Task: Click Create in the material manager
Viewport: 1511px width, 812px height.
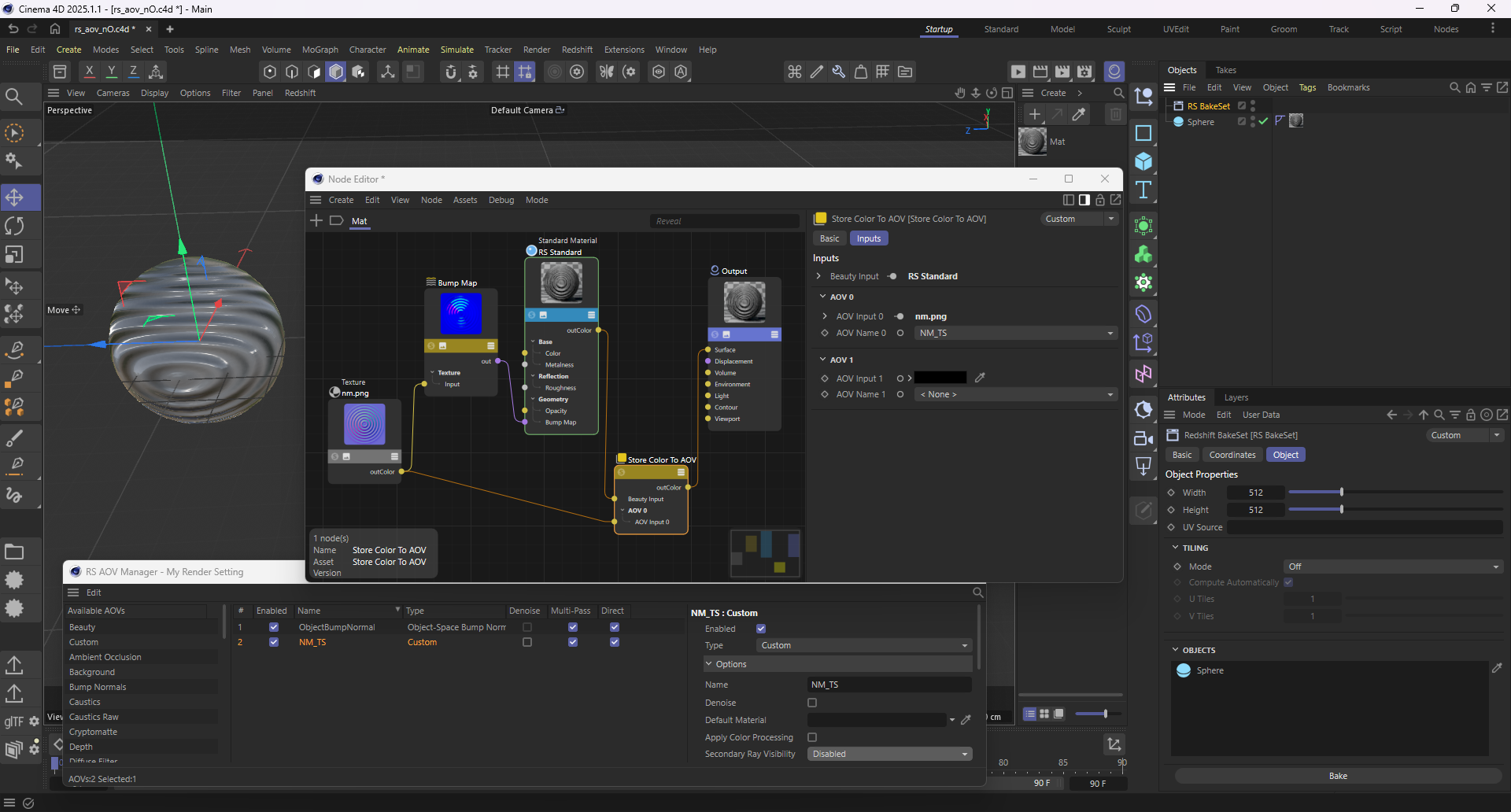Action: pos(1053,93)
